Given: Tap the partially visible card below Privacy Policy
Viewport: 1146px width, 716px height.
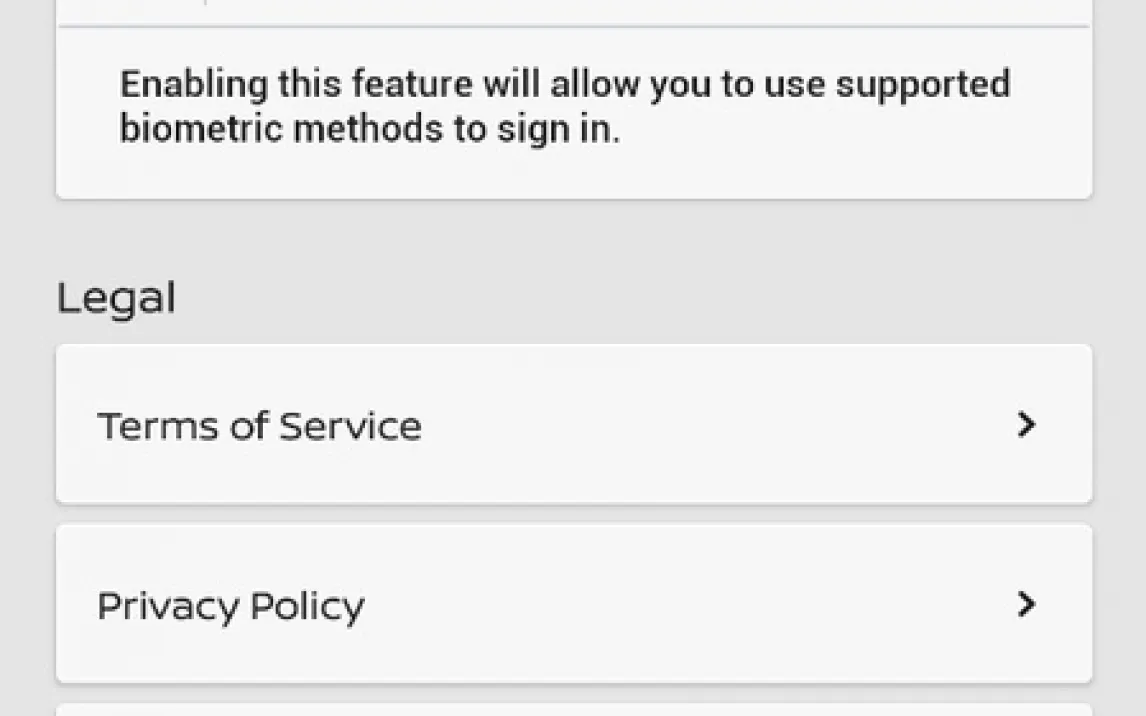Looking at the screenshot, I should [573, 709].
